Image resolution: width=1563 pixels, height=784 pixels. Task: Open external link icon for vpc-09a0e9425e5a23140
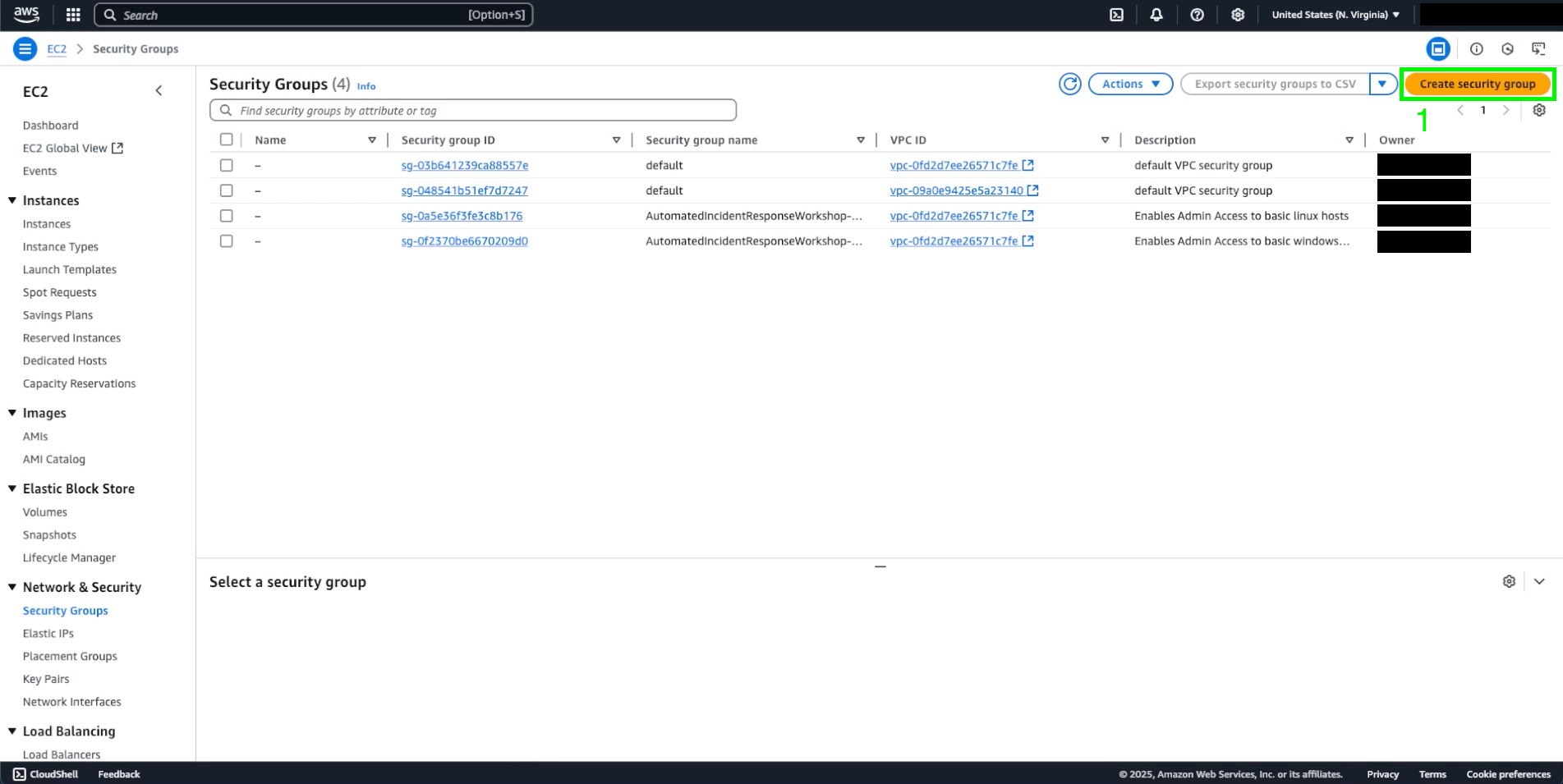coord(1033,190)
